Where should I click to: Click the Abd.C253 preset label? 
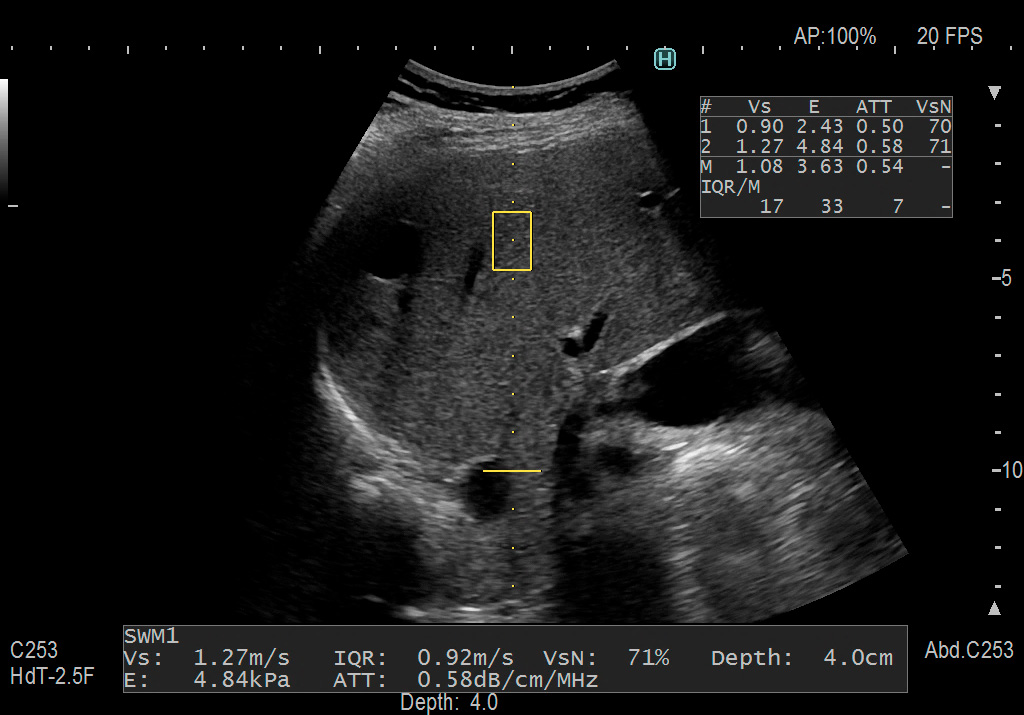pyautogui.click(x=969, y=650)
